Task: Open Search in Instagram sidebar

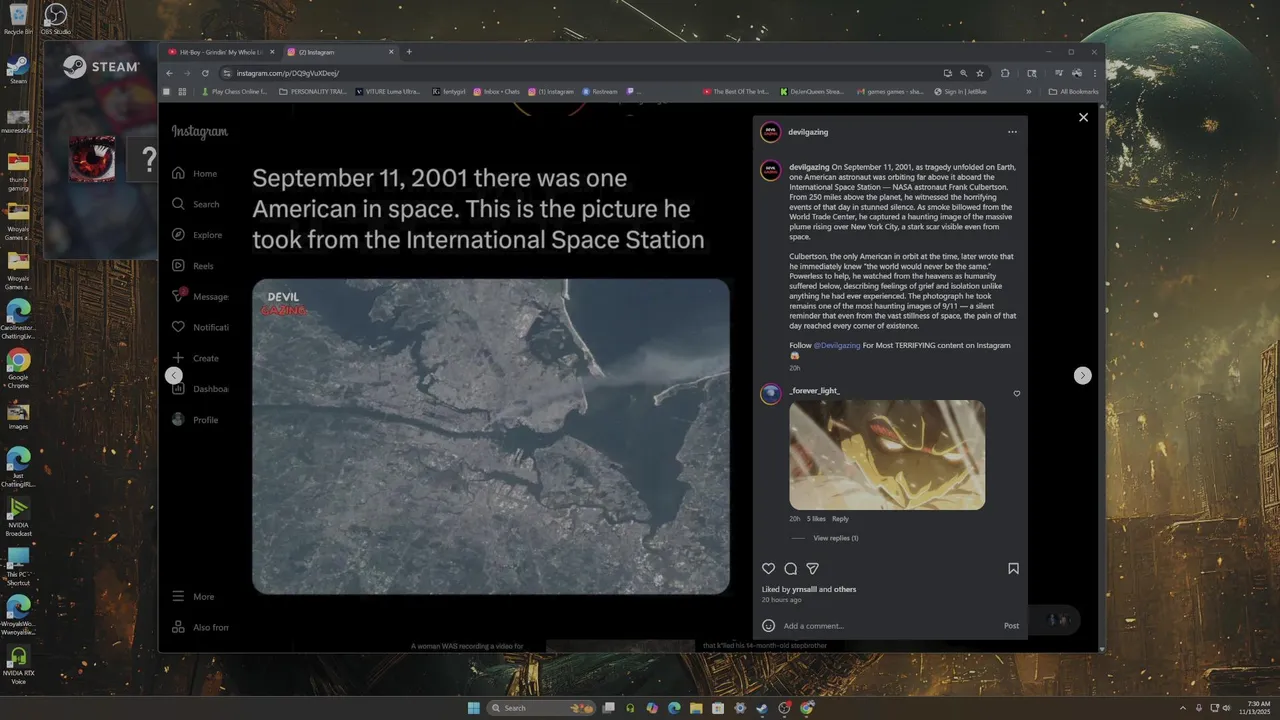Action: (x=195, y=204)
